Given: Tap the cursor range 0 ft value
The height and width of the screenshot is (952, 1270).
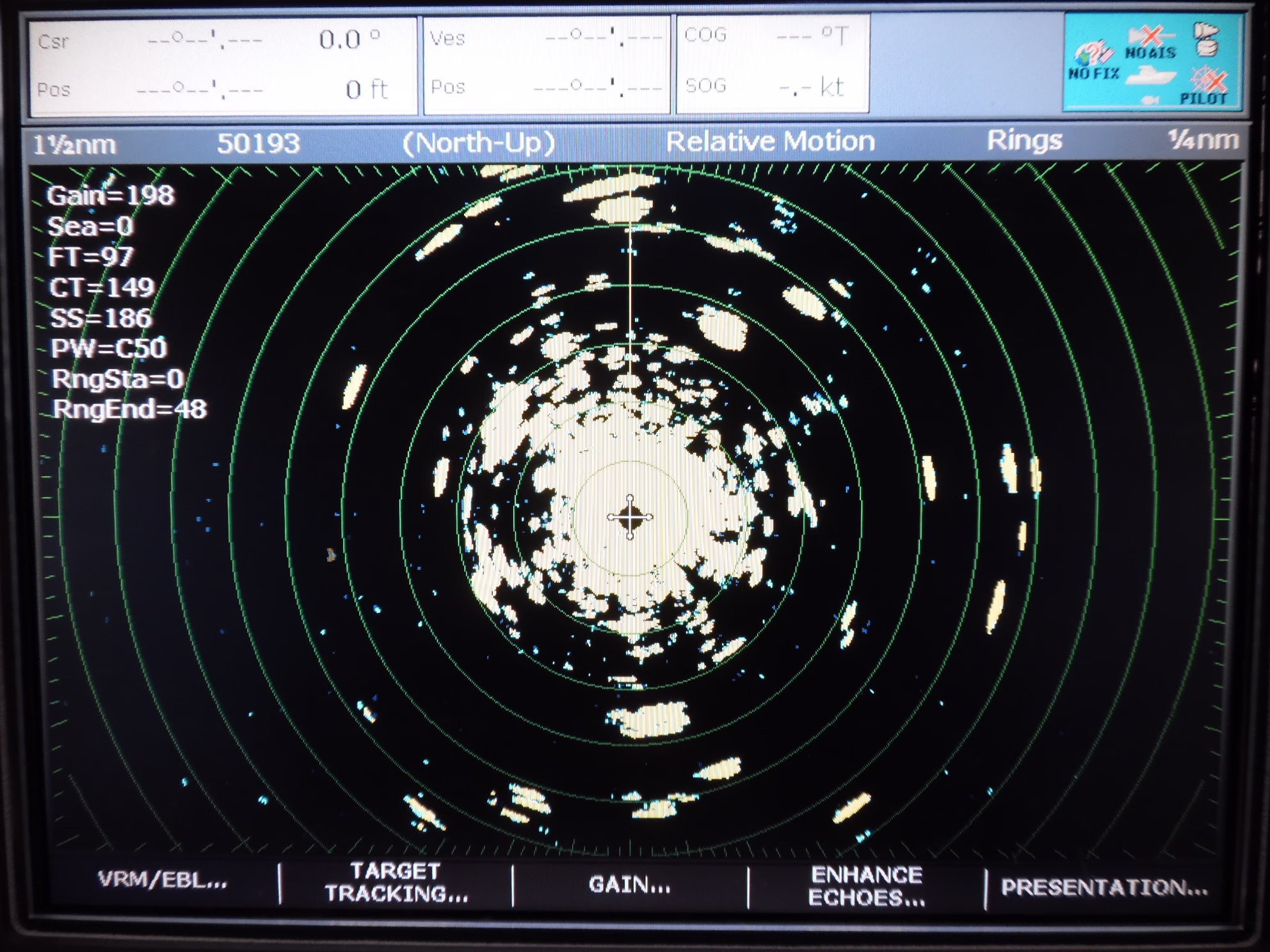Looking at the screenshot, I should click(367, 90).
